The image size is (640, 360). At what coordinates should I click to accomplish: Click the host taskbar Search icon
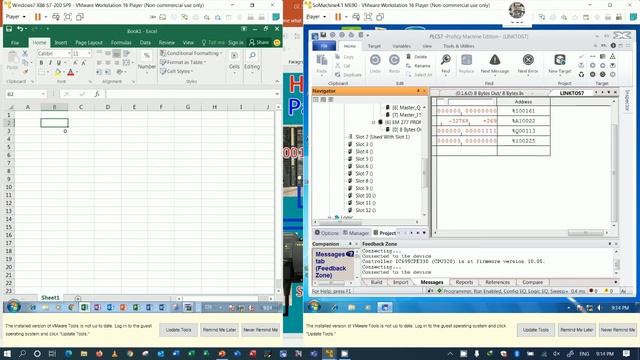click(22, 353)
